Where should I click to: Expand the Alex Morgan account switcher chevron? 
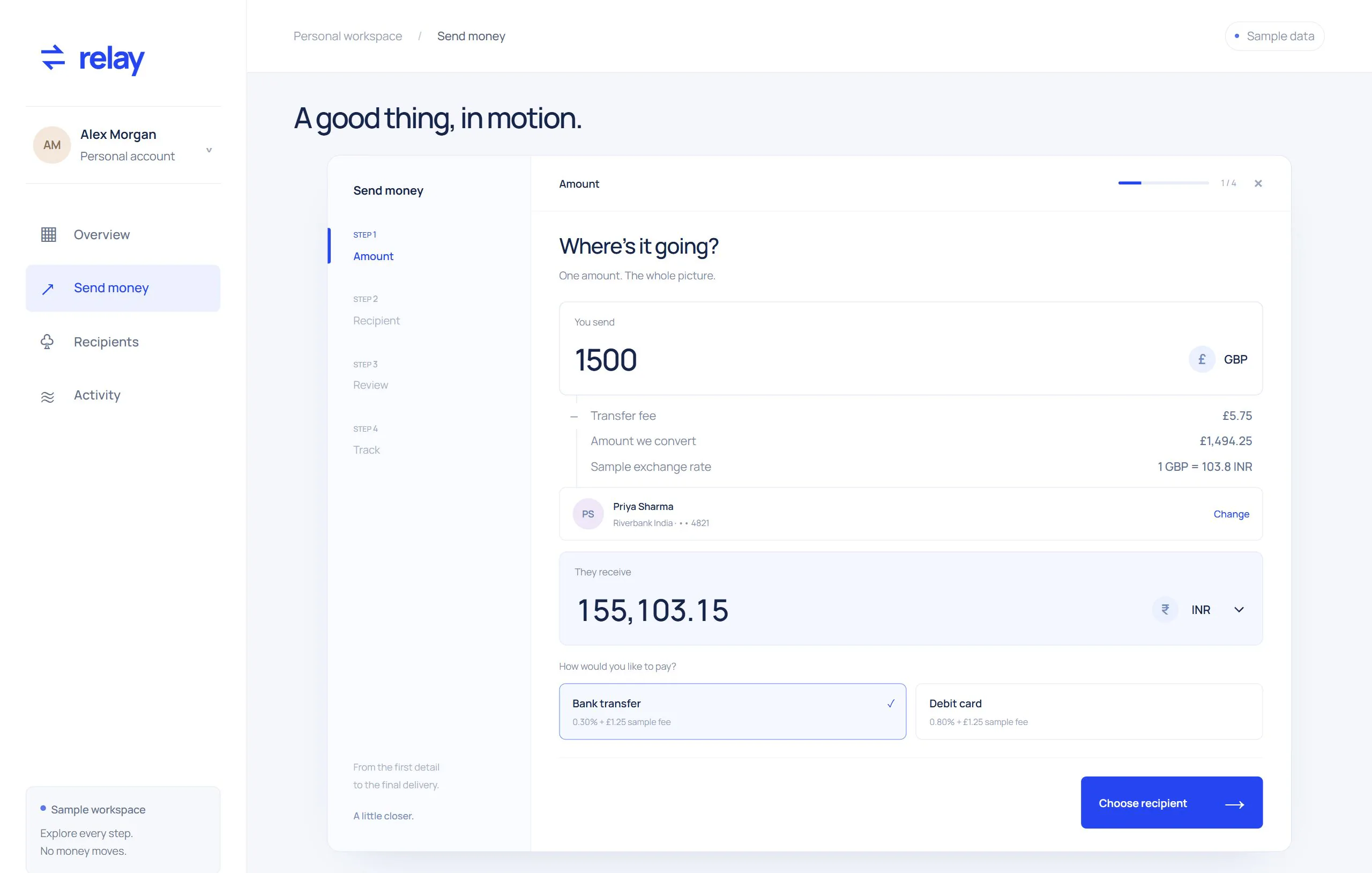pos(209,150)
